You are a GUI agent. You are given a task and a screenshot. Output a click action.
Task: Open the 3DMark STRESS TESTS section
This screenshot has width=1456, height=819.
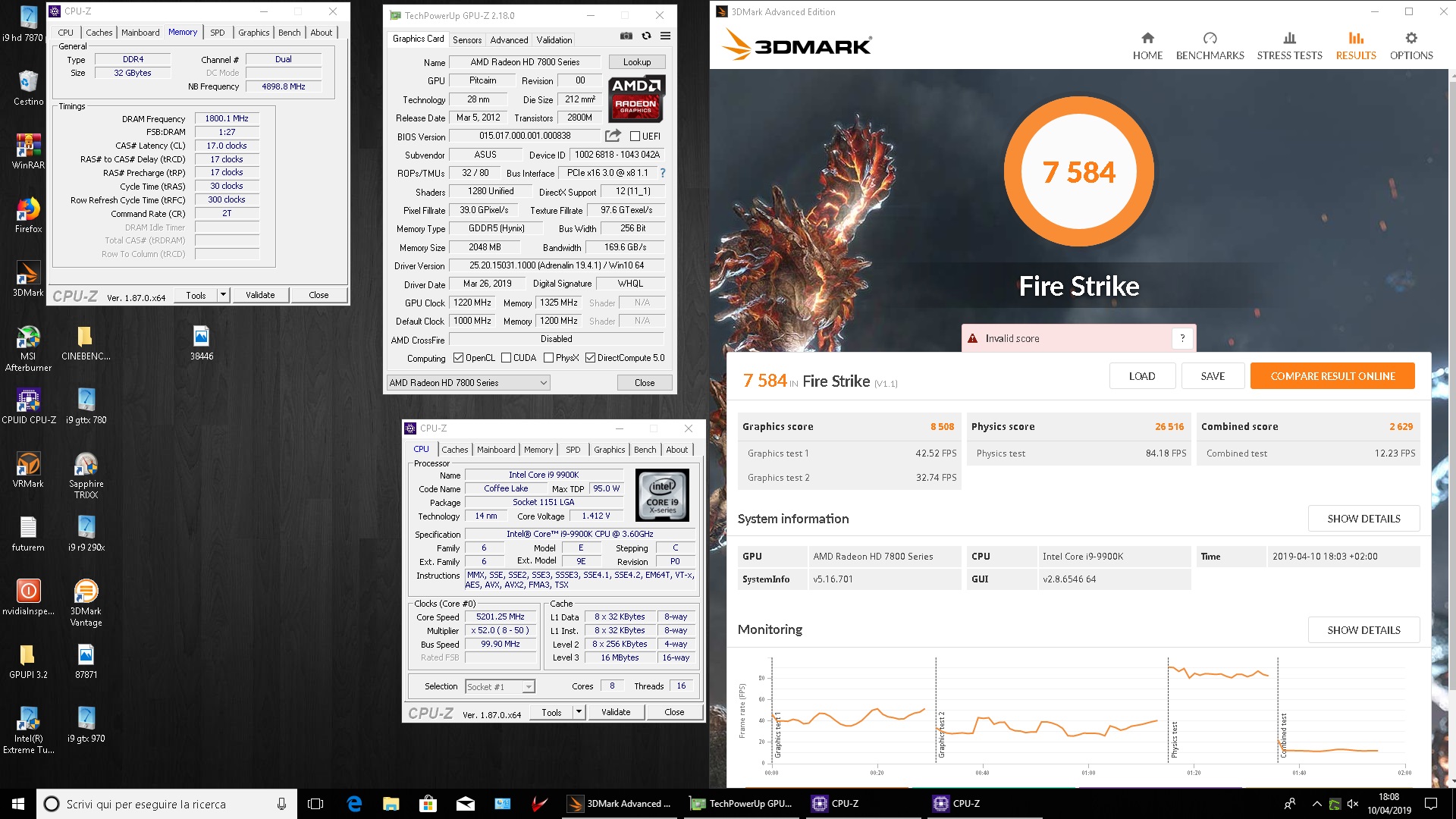1289,46
